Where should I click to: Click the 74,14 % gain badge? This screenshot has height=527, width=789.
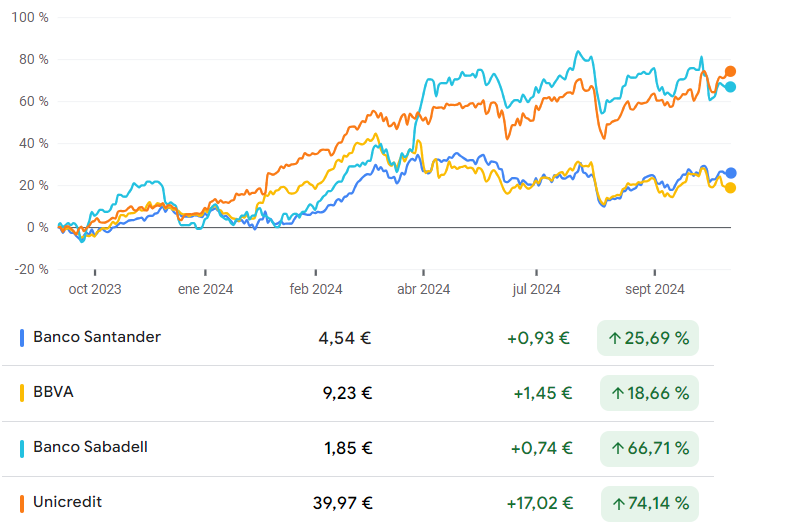(x=648, y=503)
